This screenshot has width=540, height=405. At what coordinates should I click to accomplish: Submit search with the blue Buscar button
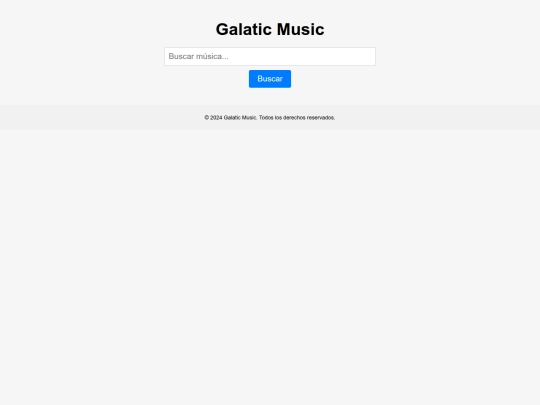point(270,79)
